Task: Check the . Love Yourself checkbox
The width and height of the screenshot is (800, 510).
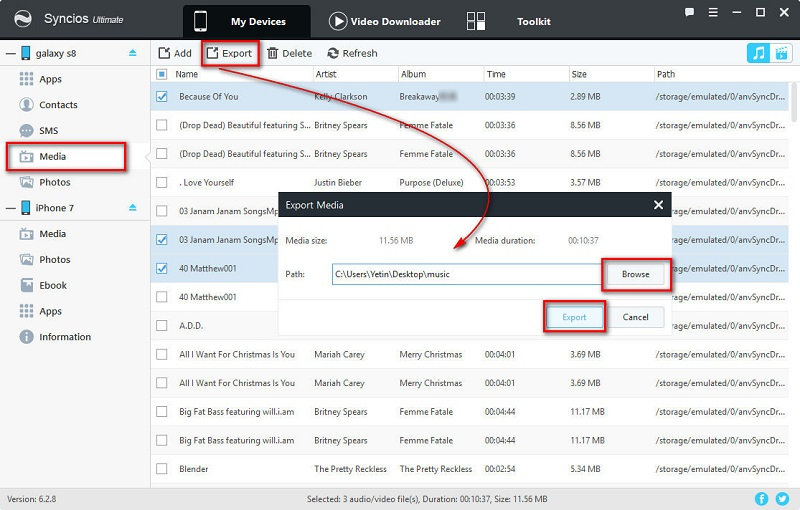Action: click(162, 182)
